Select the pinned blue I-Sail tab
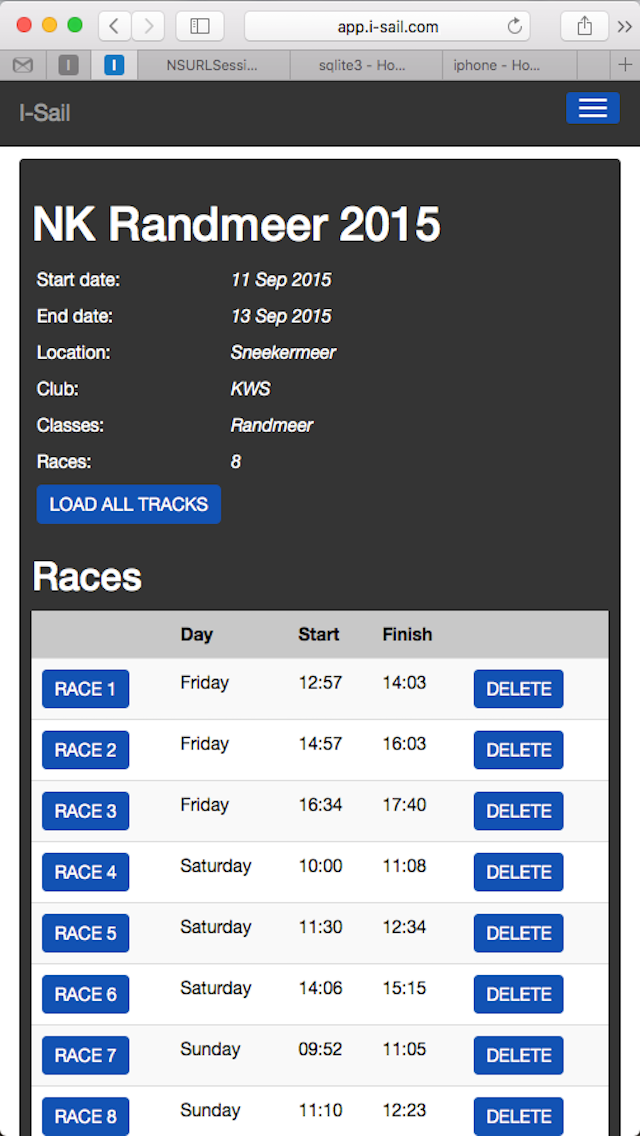The image size is (640, 1136). click(114, 65)
